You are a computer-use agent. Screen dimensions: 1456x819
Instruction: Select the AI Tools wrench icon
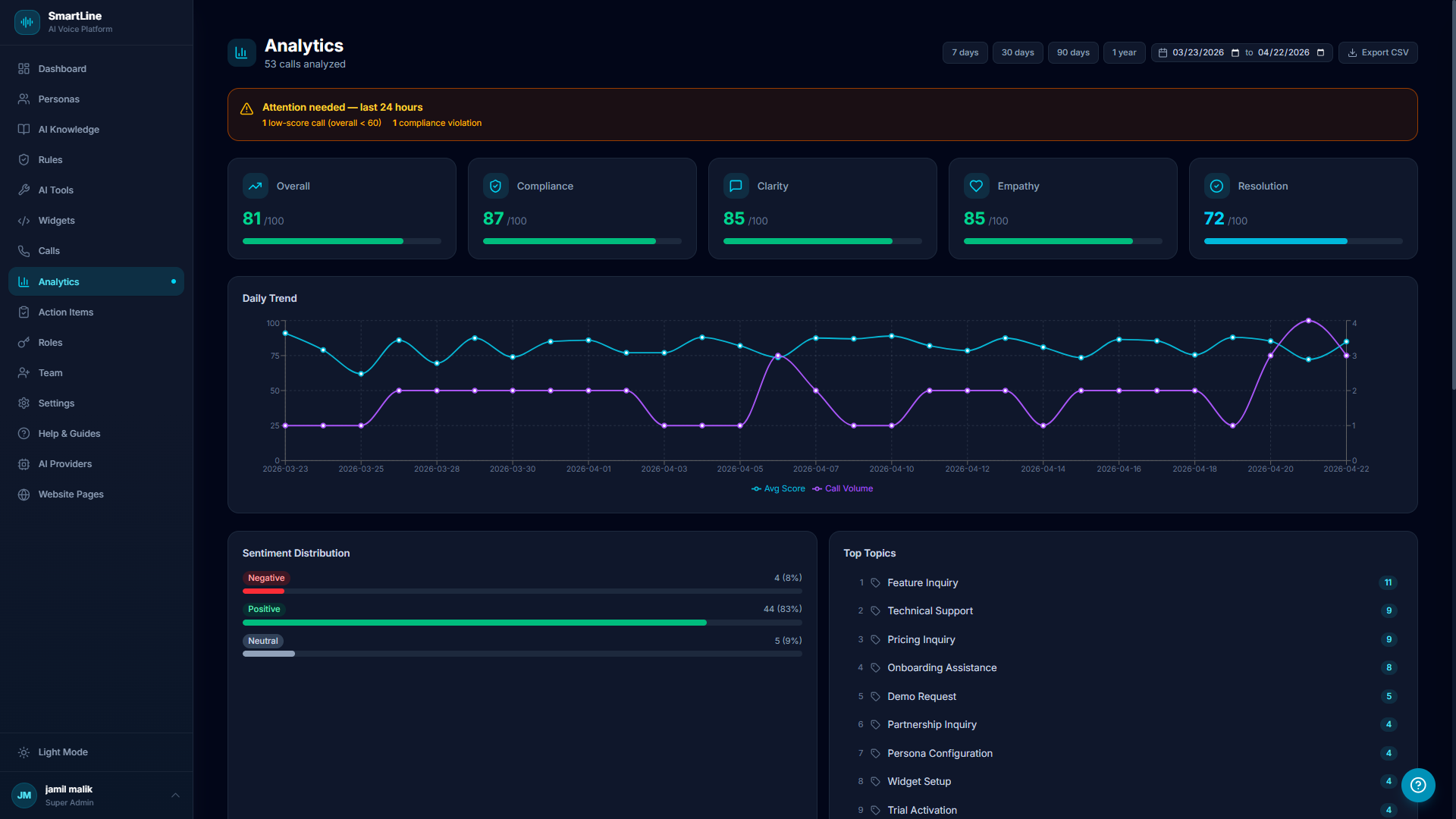click(x=24, y=190)
